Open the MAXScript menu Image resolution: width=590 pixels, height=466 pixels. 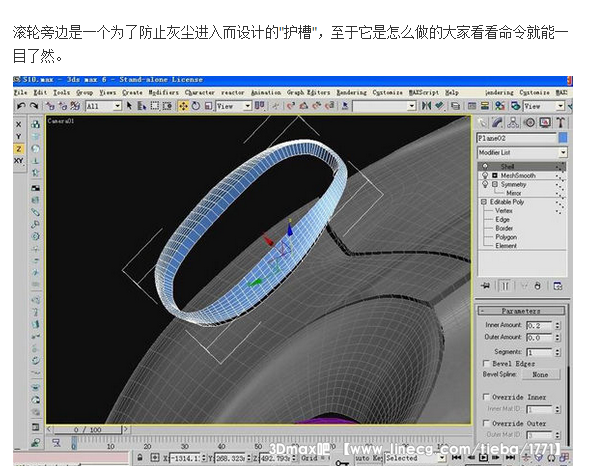tap(424, 92)
